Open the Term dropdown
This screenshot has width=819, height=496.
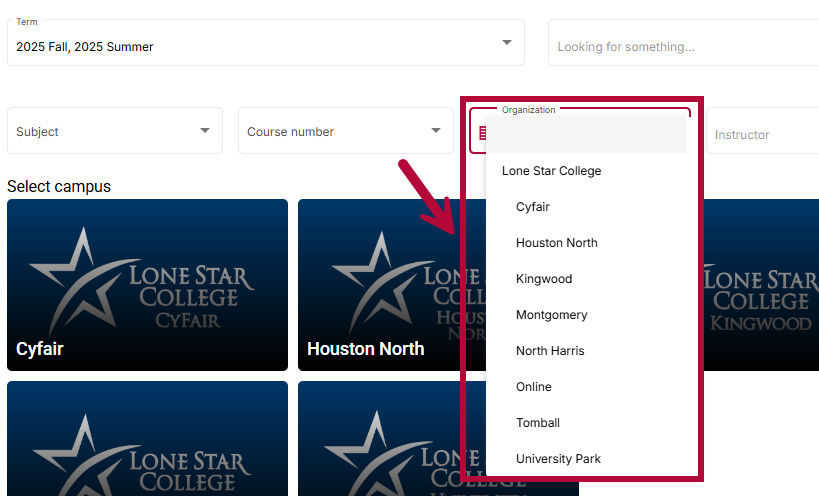[266, 43]
